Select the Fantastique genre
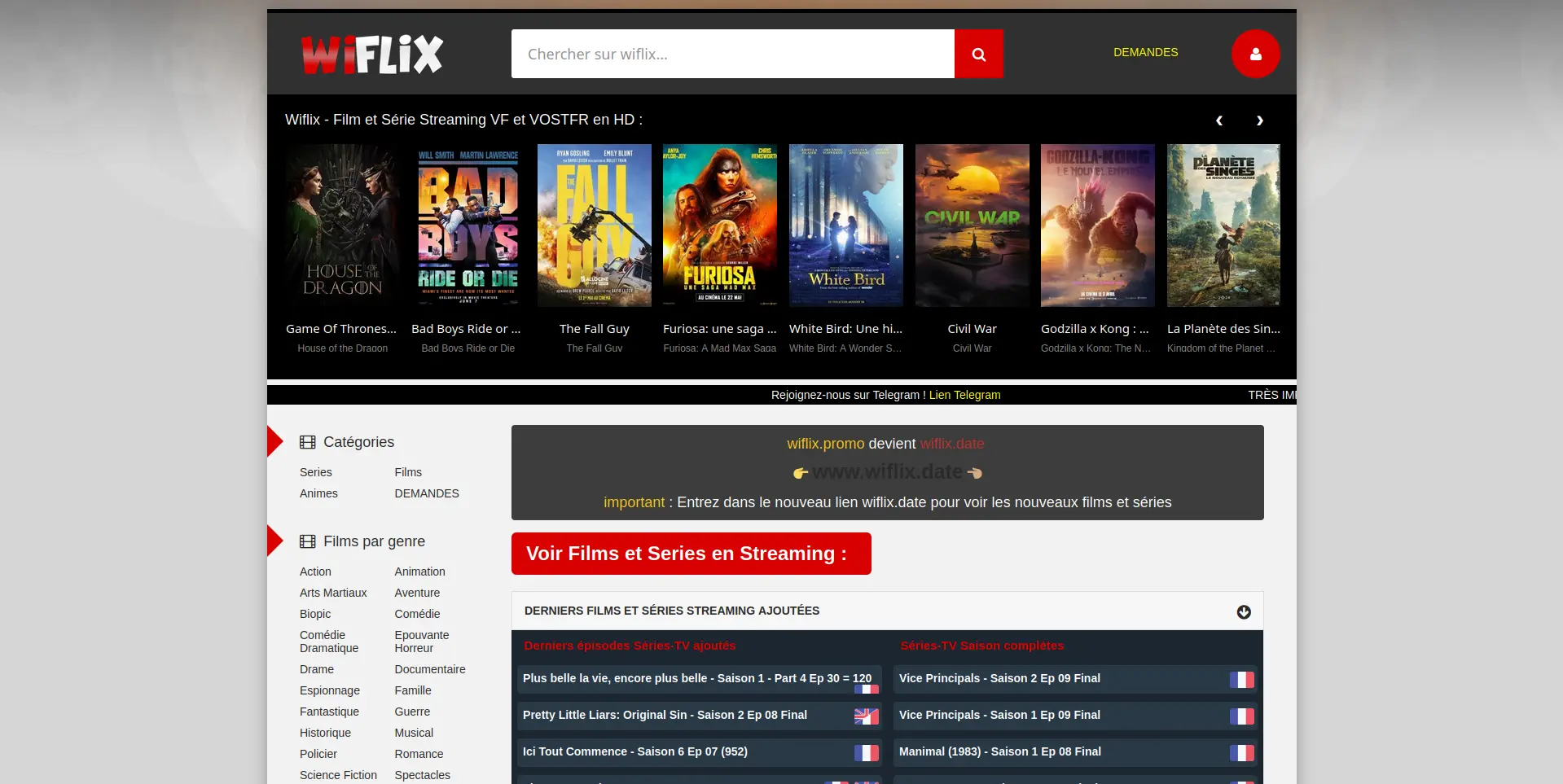Image resolution: width=1563 pixels, height=784 pixels. point(329,712)
